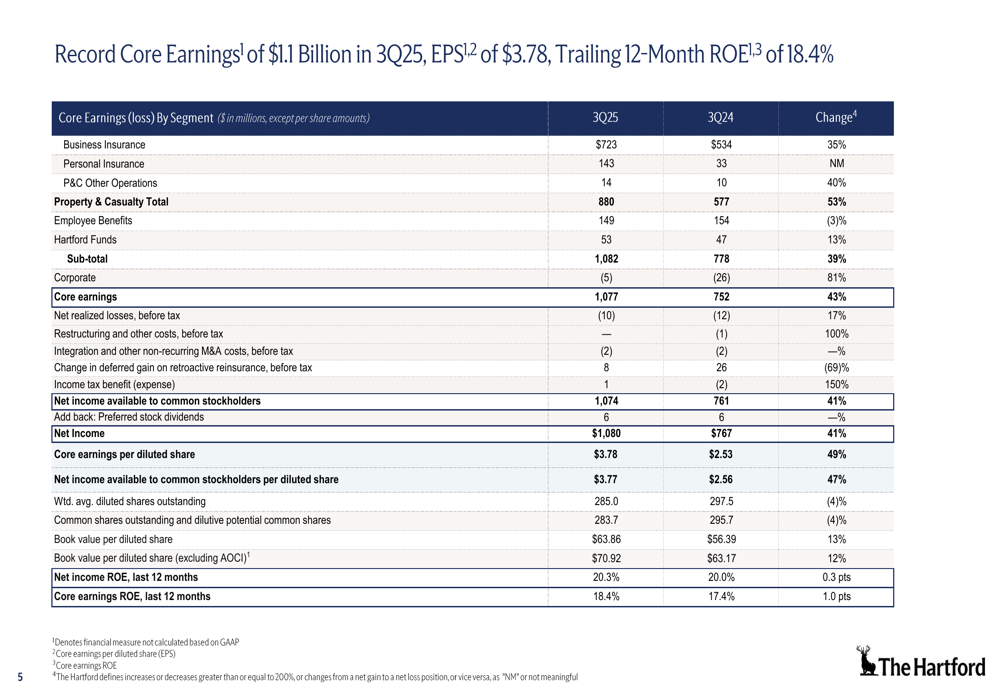Click the Core earnings 3Q25 value 1,077
The height and width of the screenshot is (685, 1000).
click(x=606, y=297)
